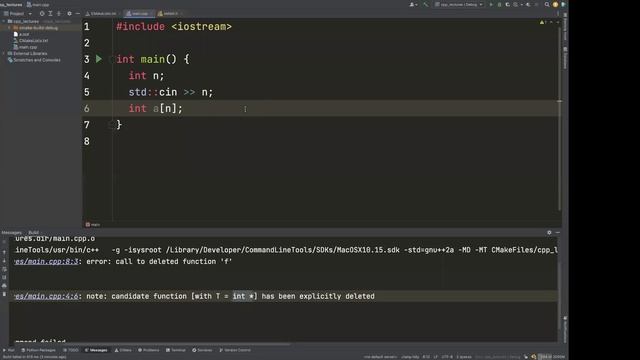
Task: Open the user account dropdown icon
Action: click(x=413, y=4)
